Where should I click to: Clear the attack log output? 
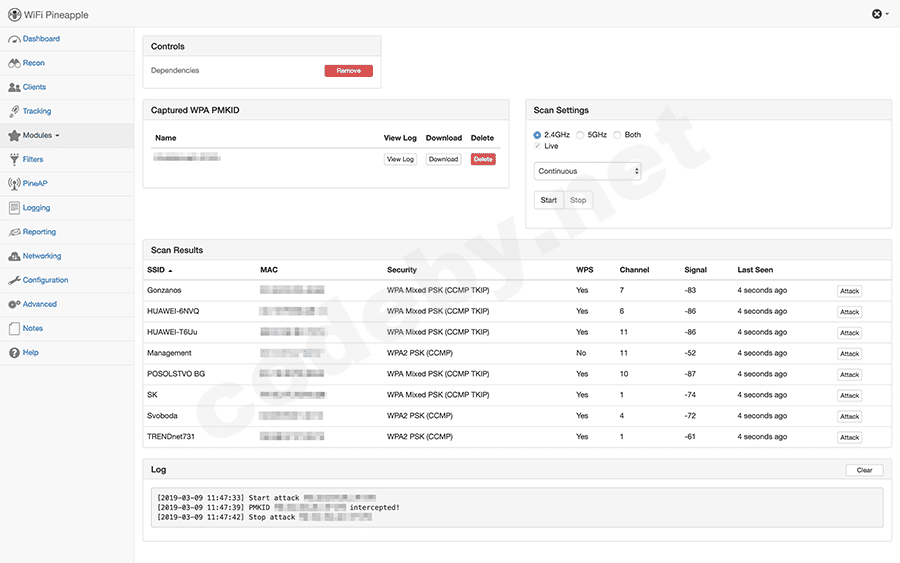click(864, 470)
